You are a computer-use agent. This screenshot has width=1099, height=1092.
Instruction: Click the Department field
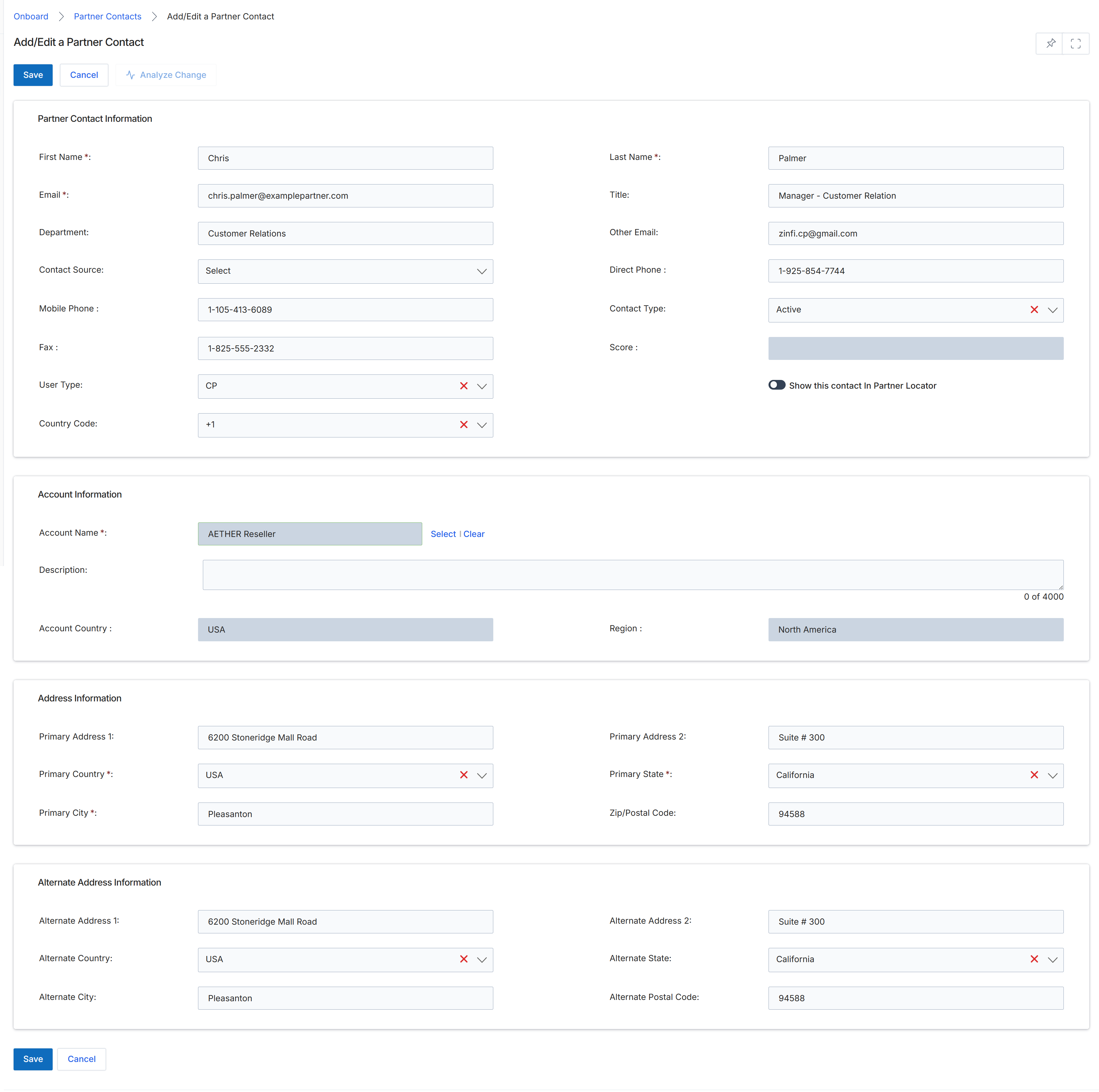[x=345, y=233]
